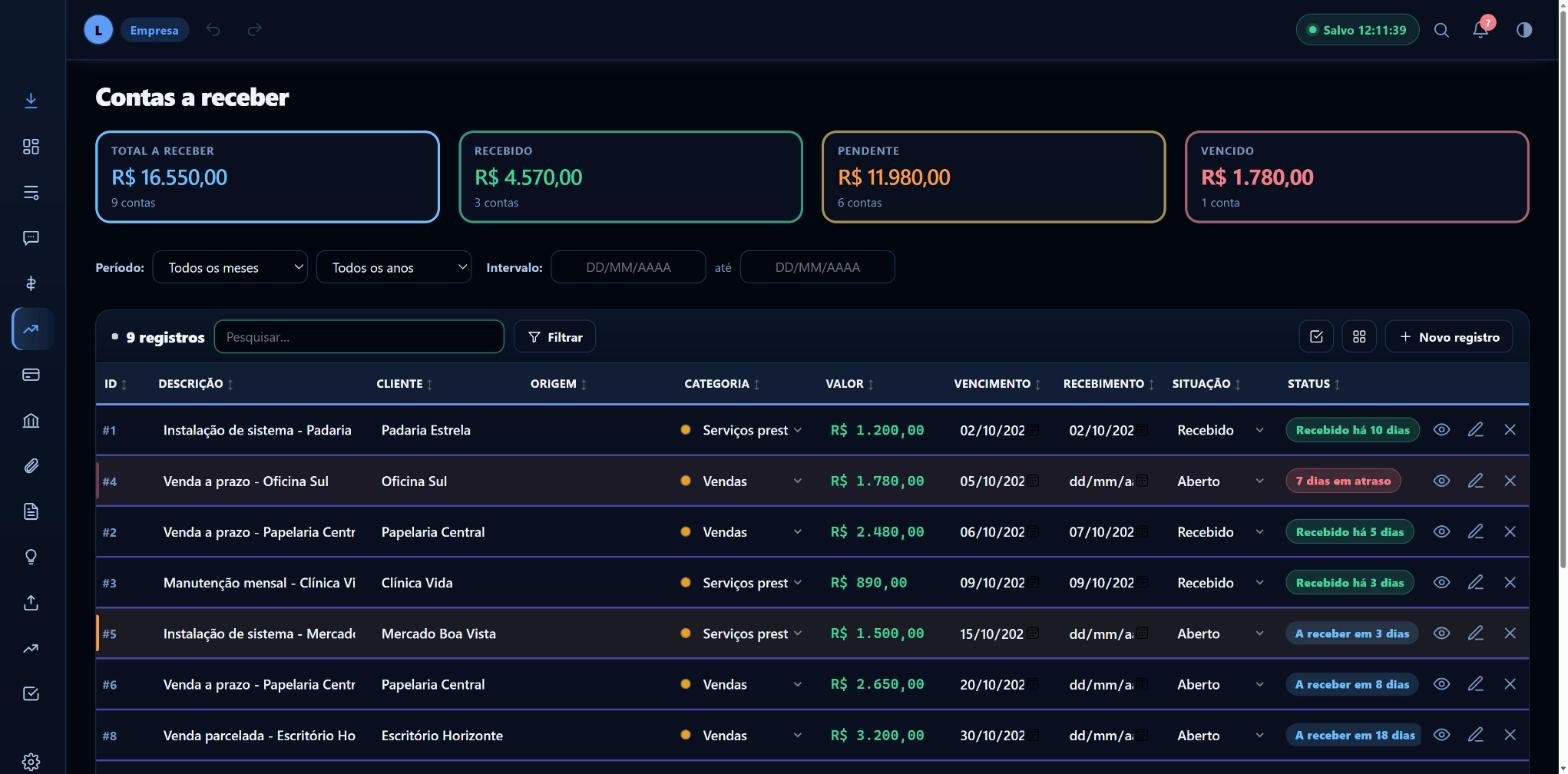Open the bank building sidebar icon

31,420
